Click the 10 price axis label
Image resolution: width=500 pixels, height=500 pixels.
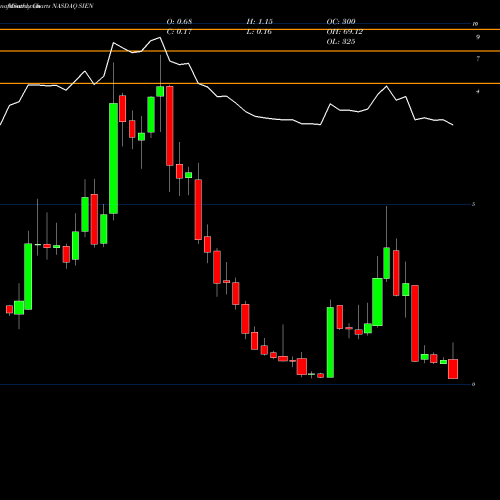click(x=475, y=24)
